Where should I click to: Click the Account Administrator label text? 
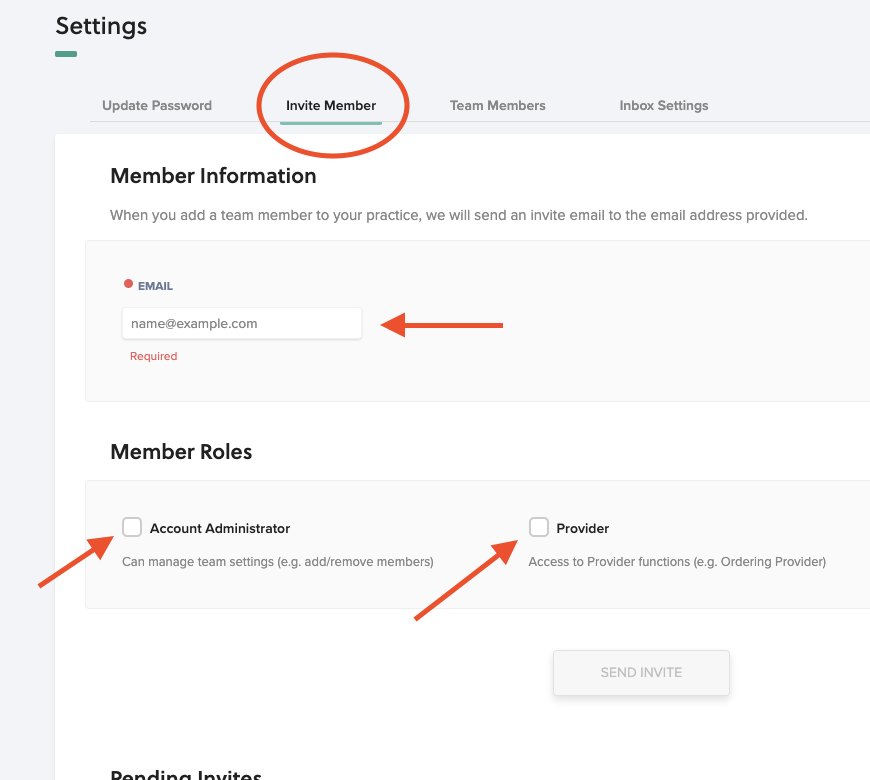(x=220, y=528)
